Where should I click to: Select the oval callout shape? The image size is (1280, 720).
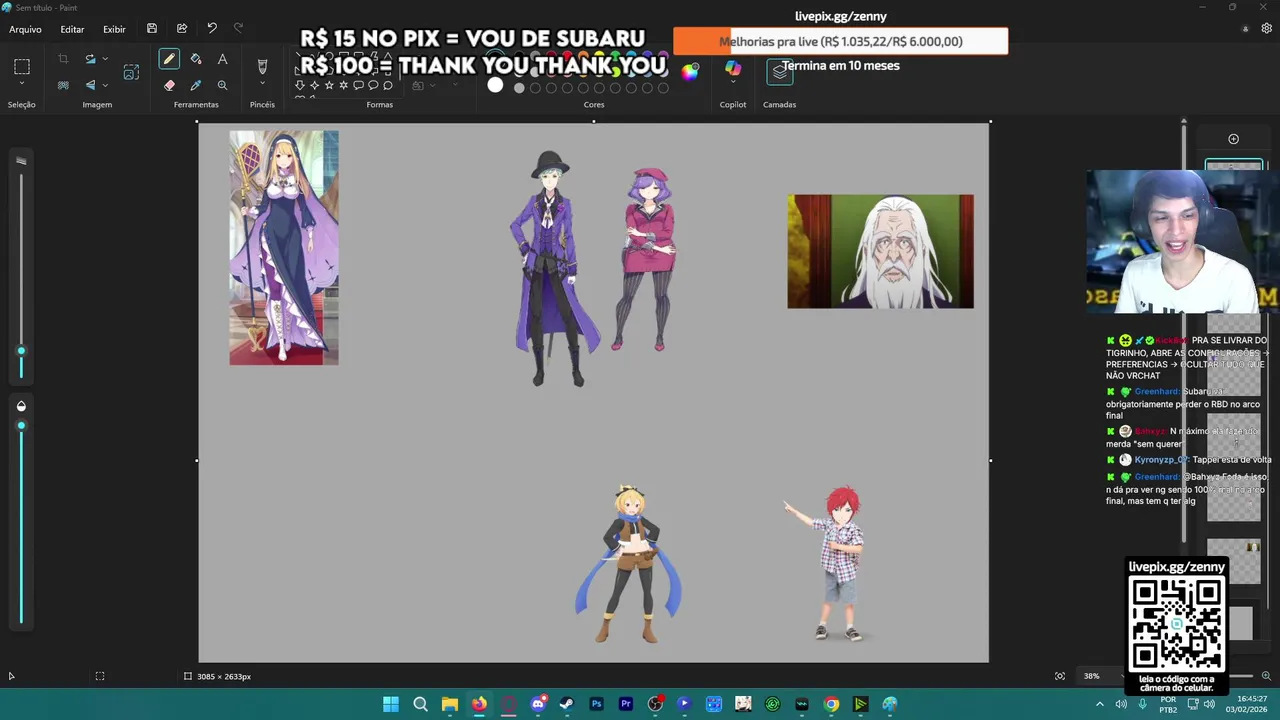click(373, 86)
